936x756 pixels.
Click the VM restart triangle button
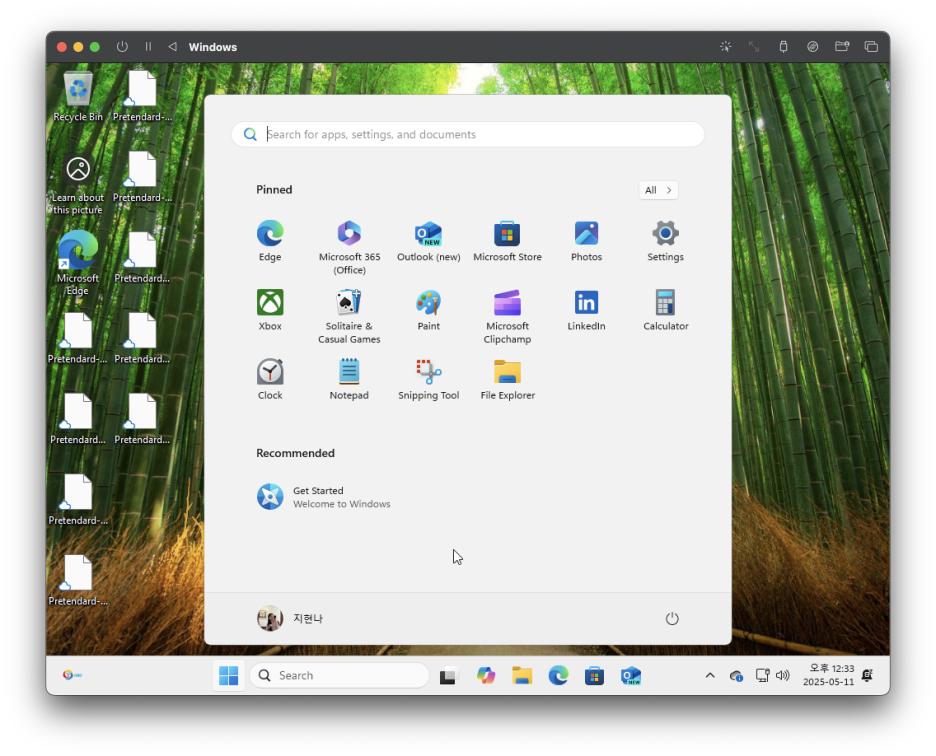pos(173,47)
